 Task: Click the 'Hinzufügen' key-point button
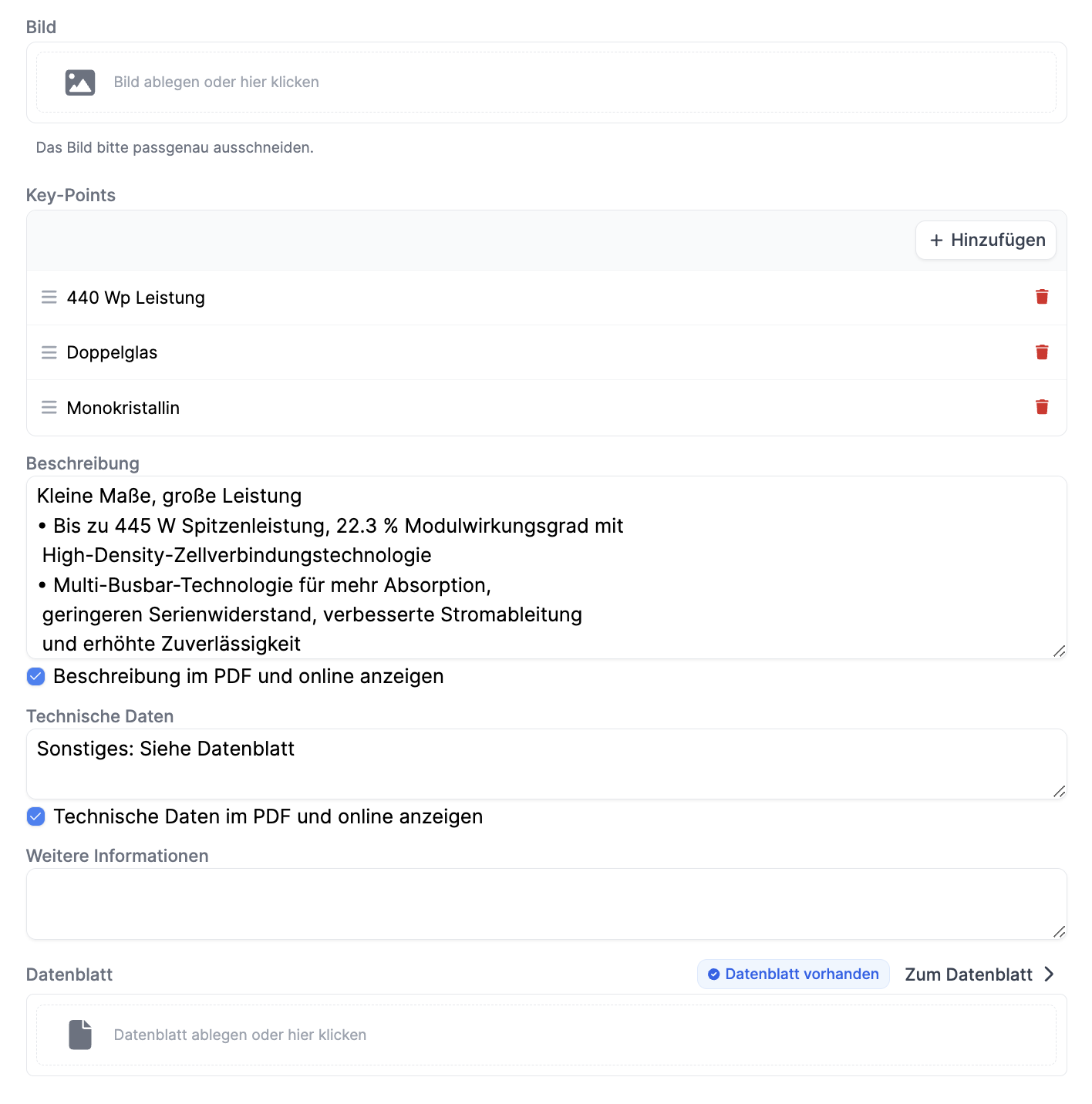tap(986, 241)
